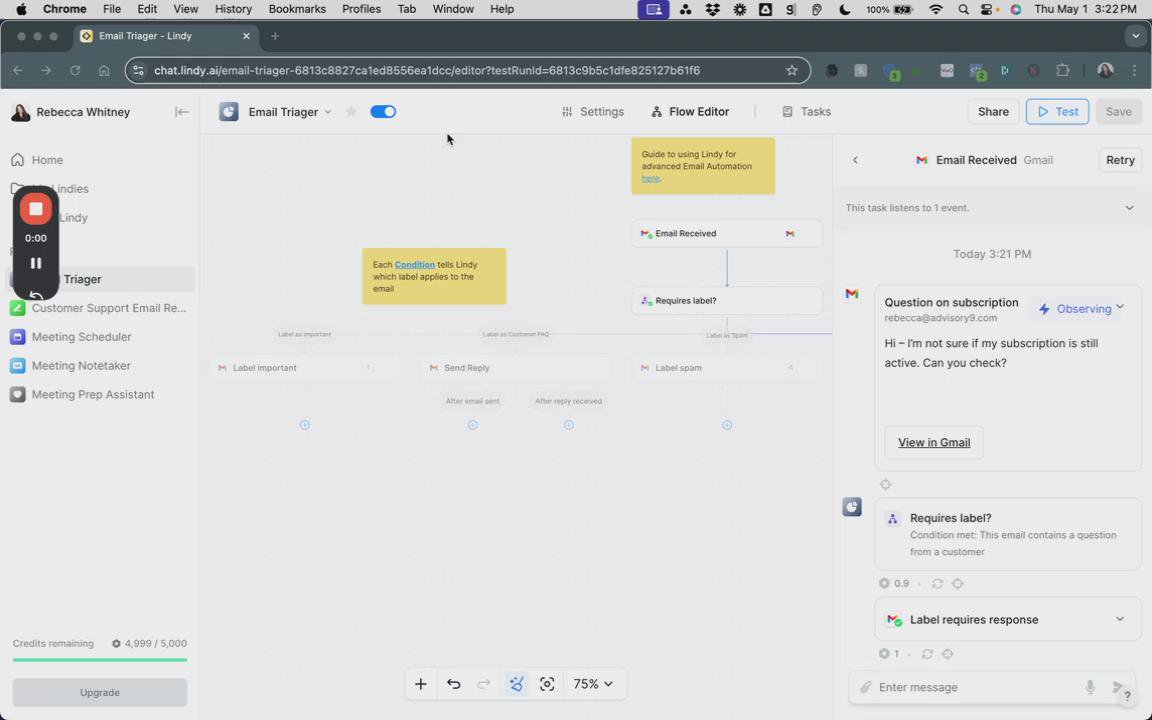Open the Chrome extensions puzzle icon
The image size is (1152, 720).
click(1062, 71)
